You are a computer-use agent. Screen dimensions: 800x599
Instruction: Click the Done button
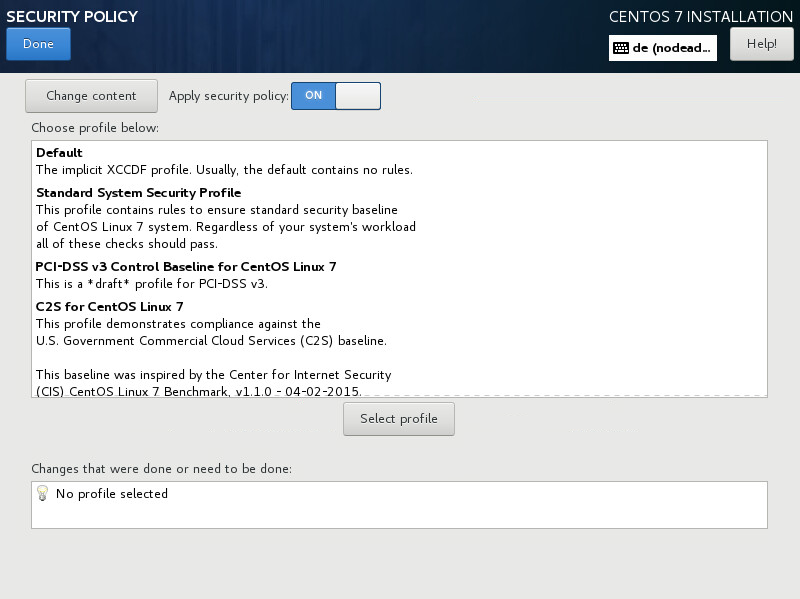(x=38, y=44)
